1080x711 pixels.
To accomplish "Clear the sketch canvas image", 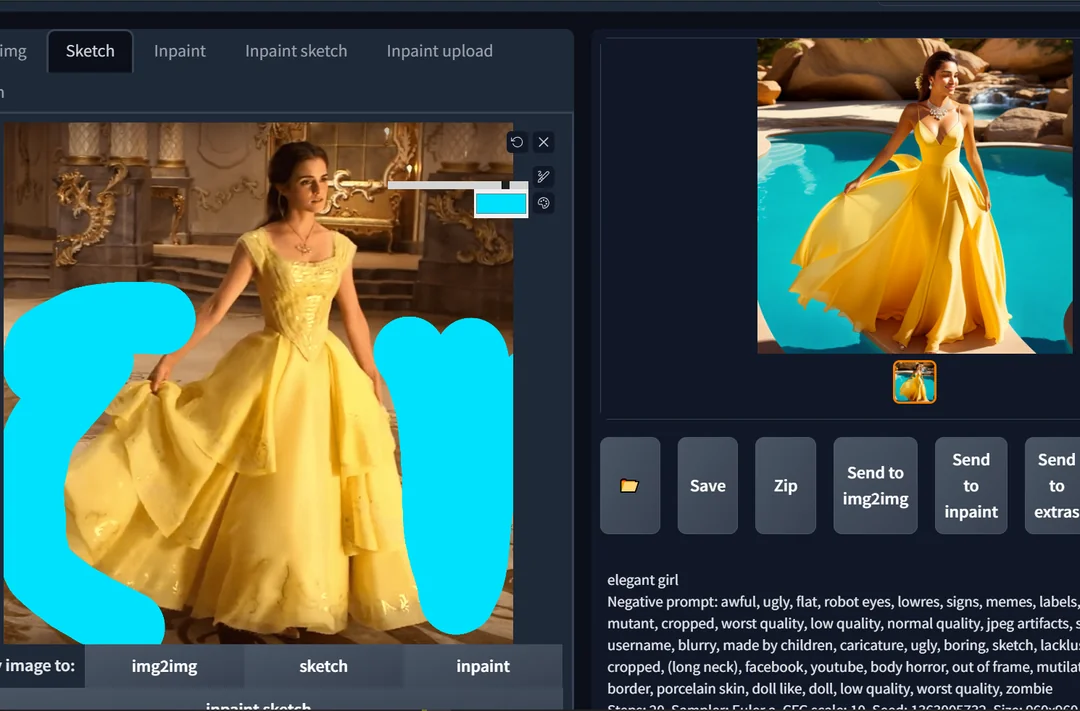I will point(543,142).
